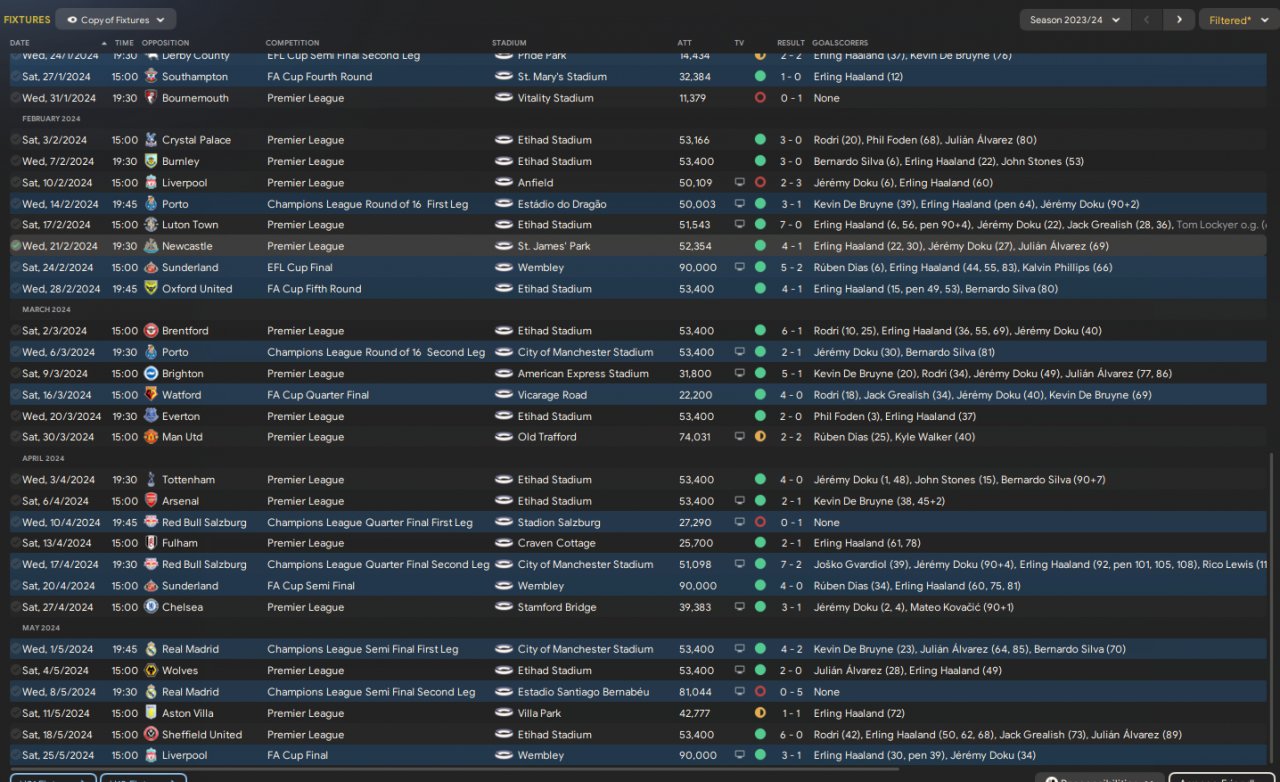Click the Watford club badge
The width and height of the screenshot is (1280, 782).
(151, 395)
